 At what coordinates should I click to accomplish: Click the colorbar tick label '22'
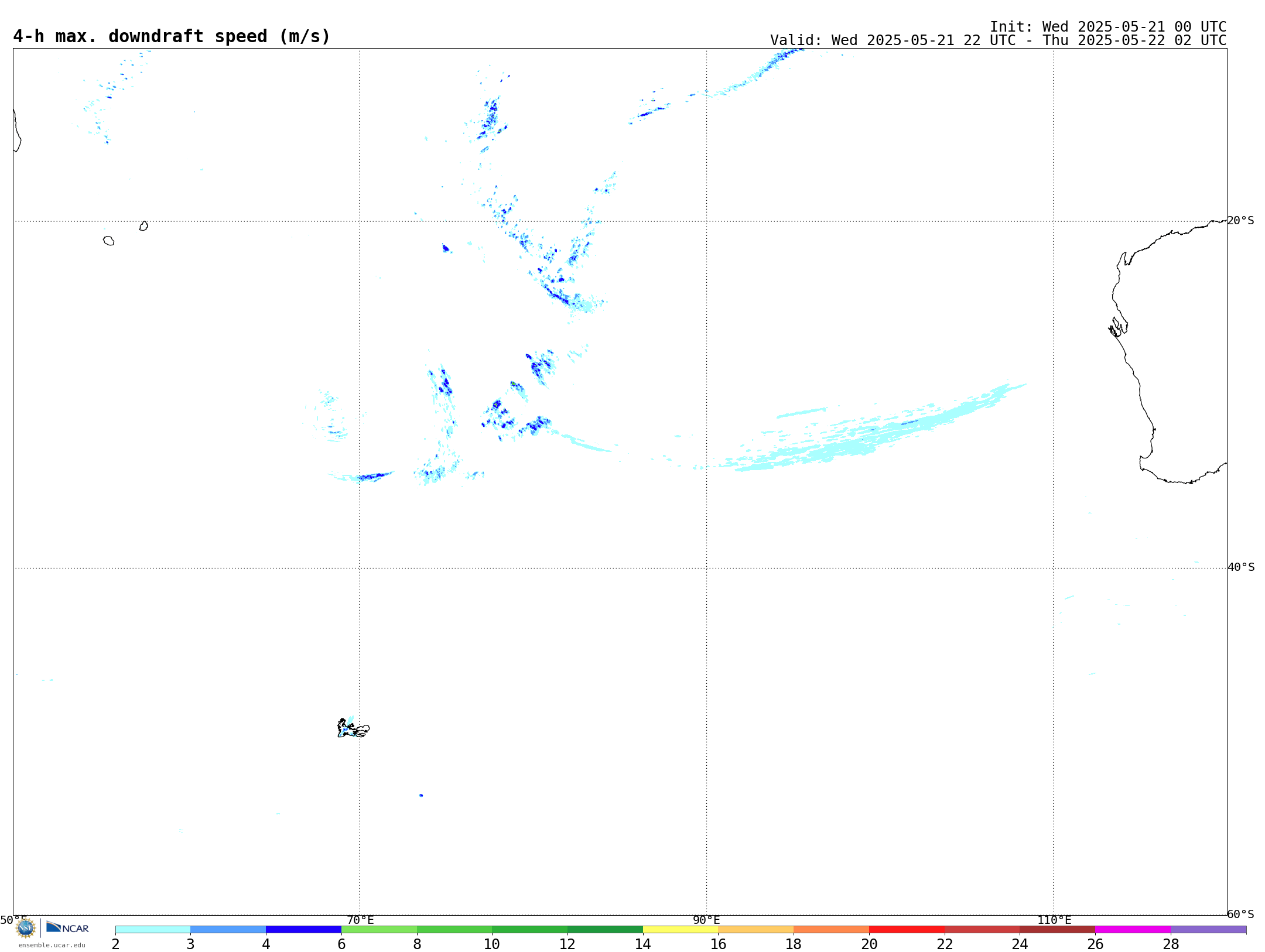[945, 944]
